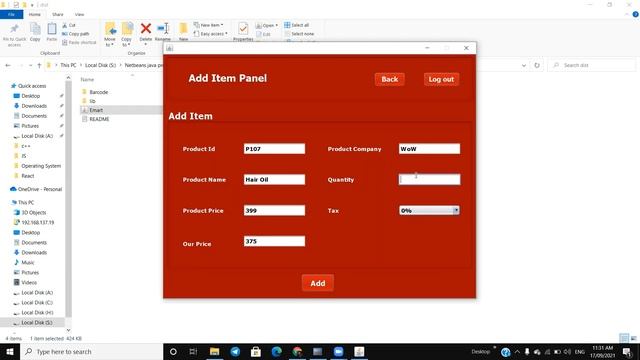Open Microsoft Edge from the taskbar
Screen dimensions: 640x360
[x=276, y=351]
